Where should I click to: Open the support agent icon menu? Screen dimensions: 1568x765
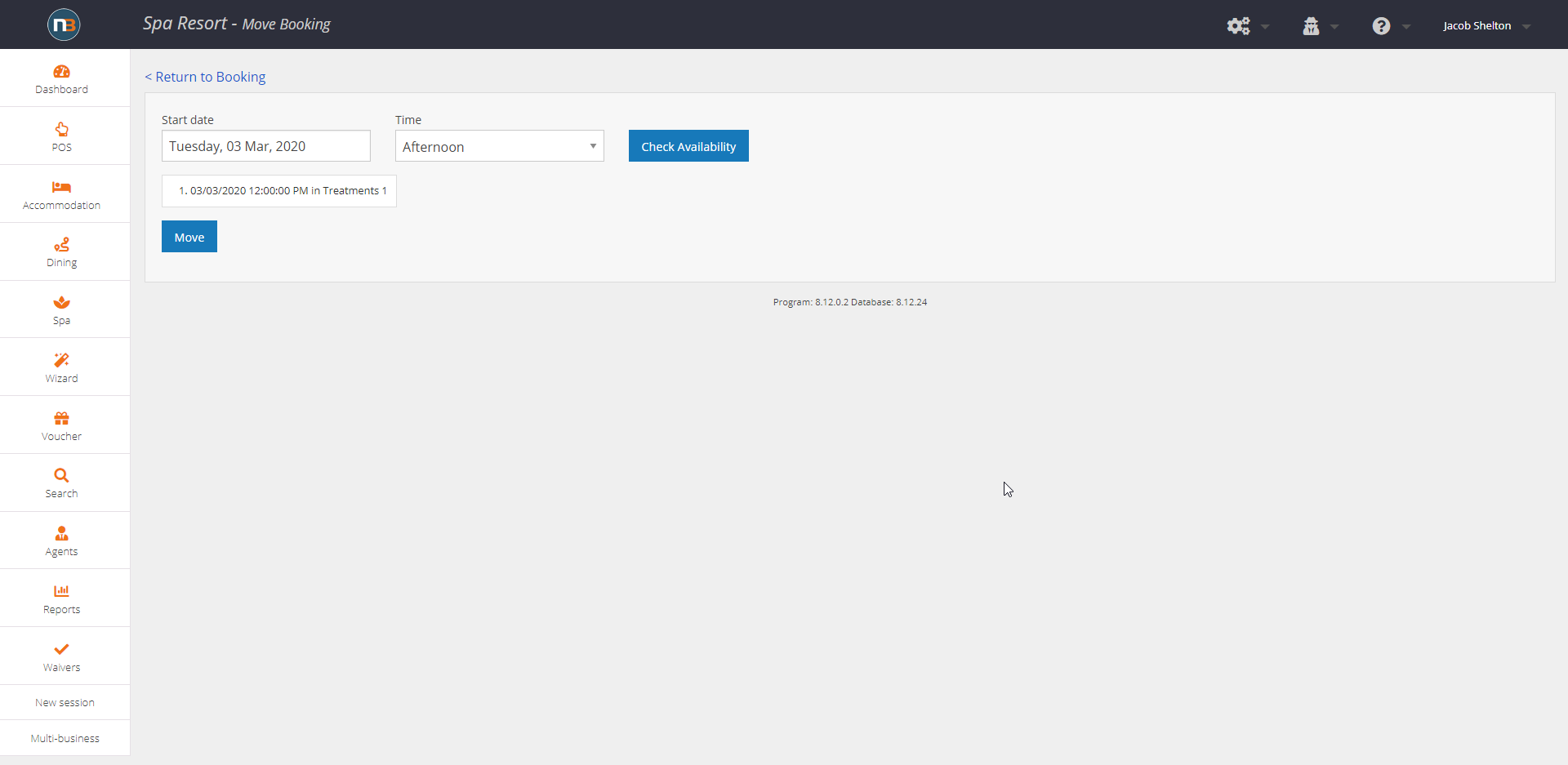pos(1311,26)
